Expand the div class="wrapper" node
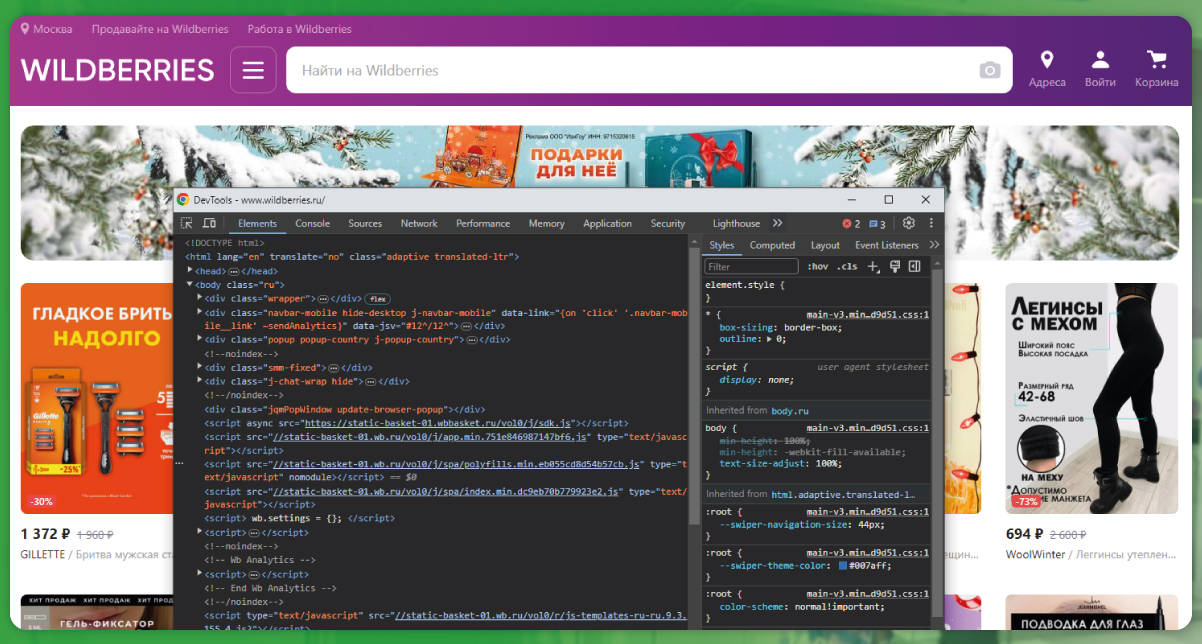This screenshot has height=644, width=1202. pyautogui.click(x=200, y=298)
